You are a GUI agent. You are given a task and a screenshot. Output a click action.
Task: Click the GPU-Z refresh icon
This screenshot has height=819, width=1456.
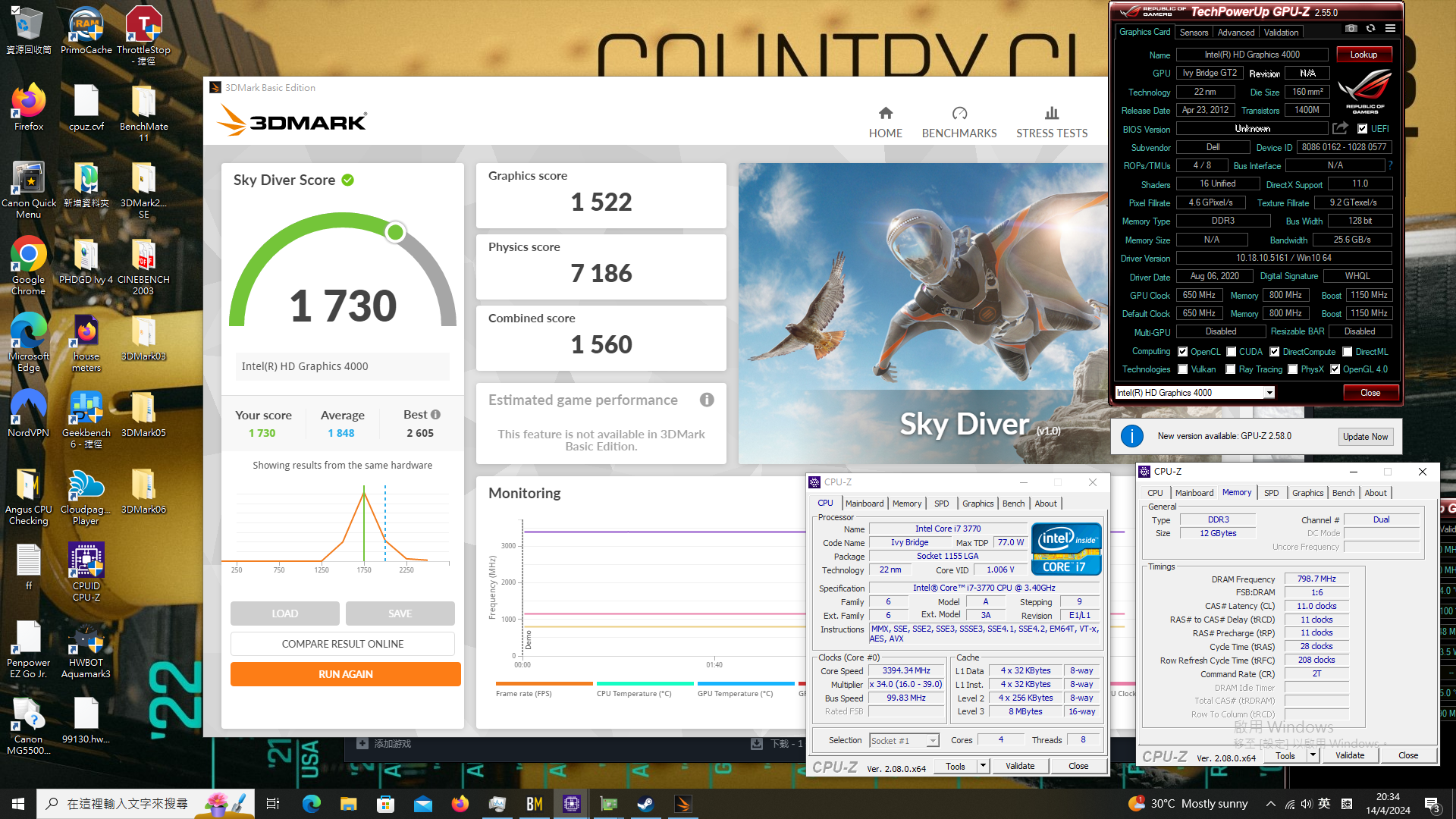tap(1370, 28)
